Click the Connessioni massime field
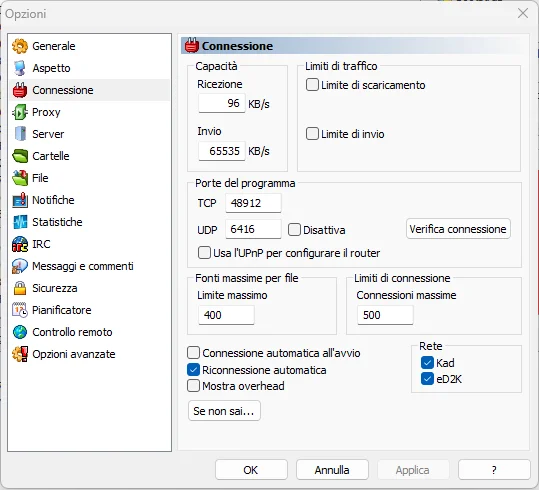The height and width of the screenshot is (490, 539). [x=385, y=315]
